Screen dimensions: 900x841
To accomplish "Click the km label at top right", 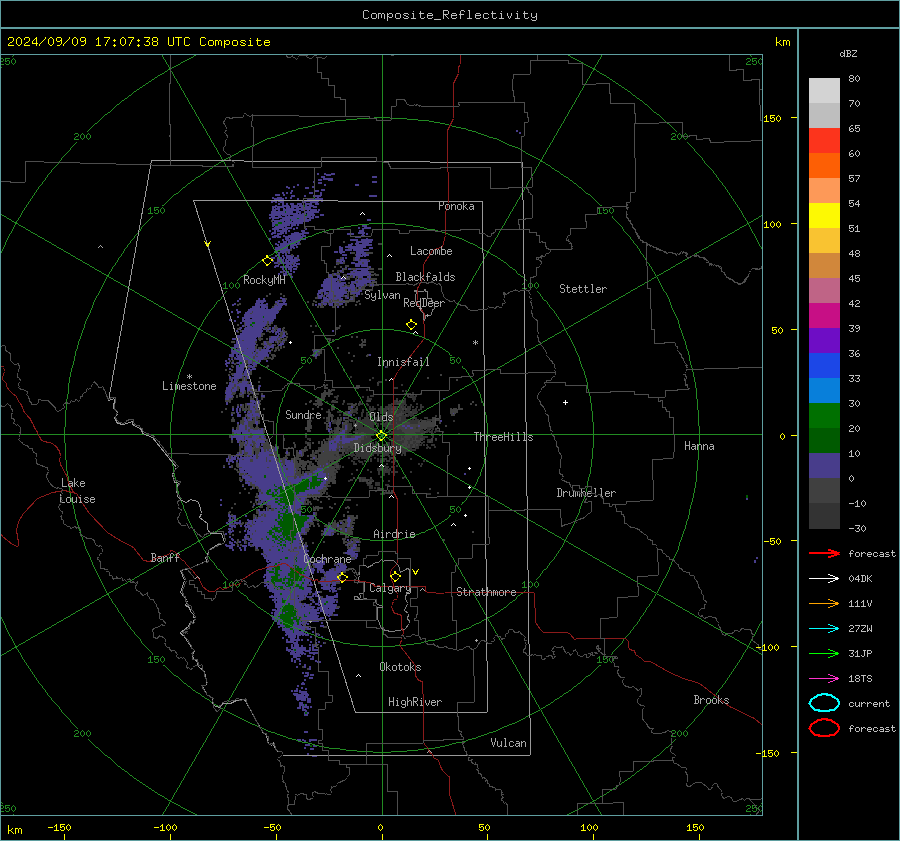I will pos(782,42).
